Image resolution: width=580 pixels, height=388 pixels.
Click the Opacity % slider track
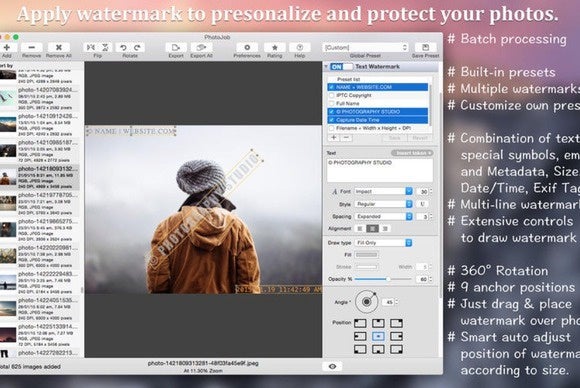click(383, 279)
